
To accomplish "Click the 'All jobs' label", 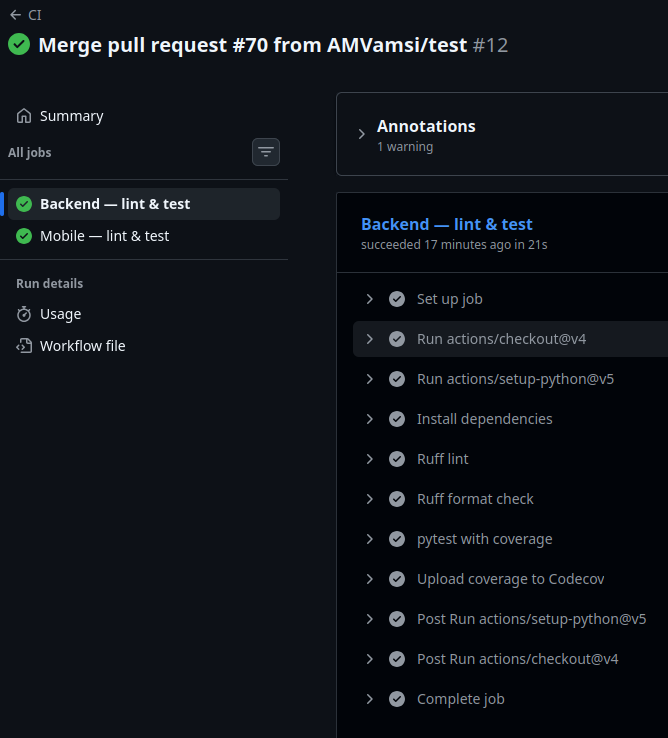I will coord(29,152).
